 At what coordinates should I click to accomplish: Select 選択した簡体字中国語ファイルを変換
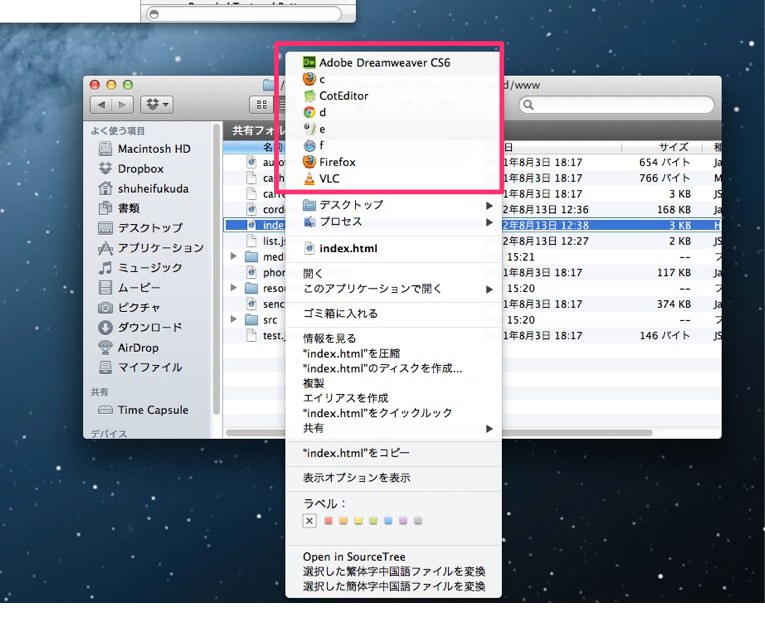tap(394, 586)
